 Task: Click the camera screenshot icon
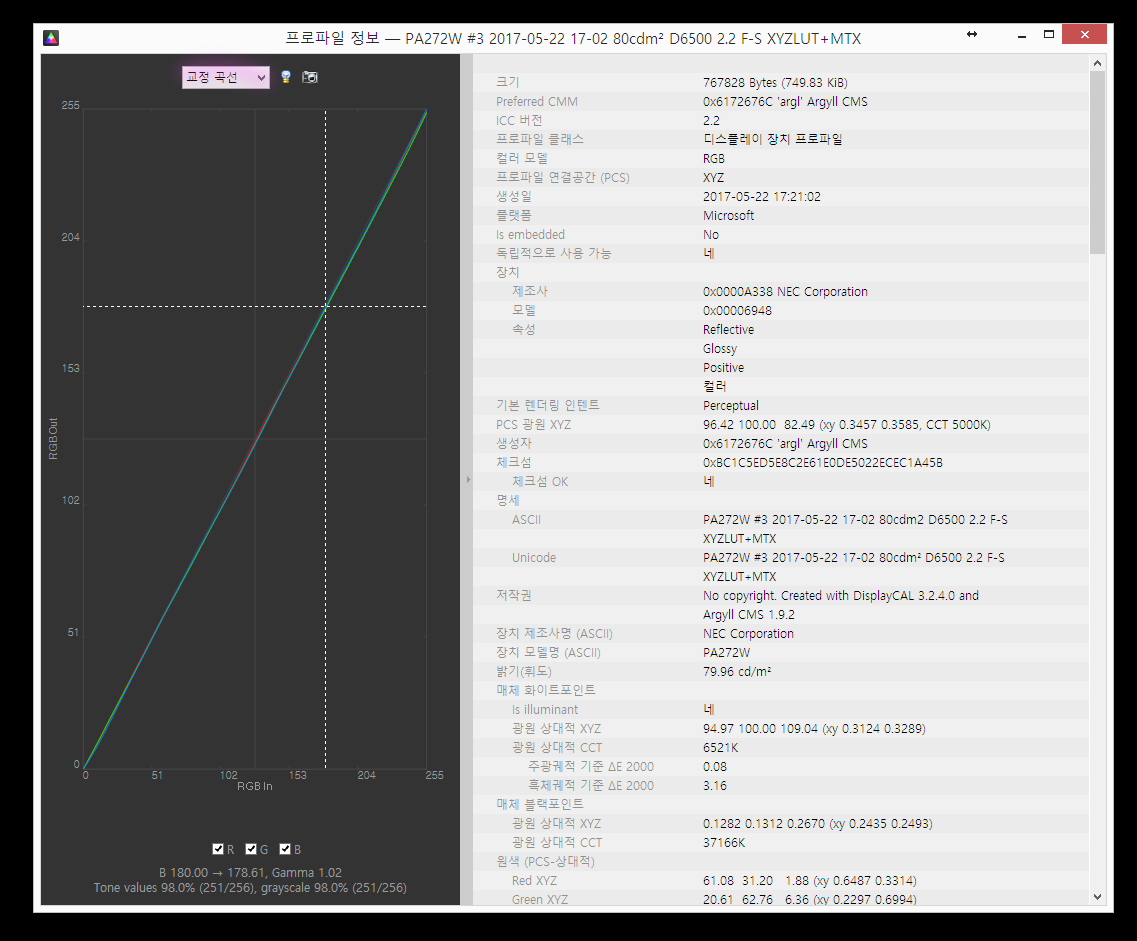(310, 77)
